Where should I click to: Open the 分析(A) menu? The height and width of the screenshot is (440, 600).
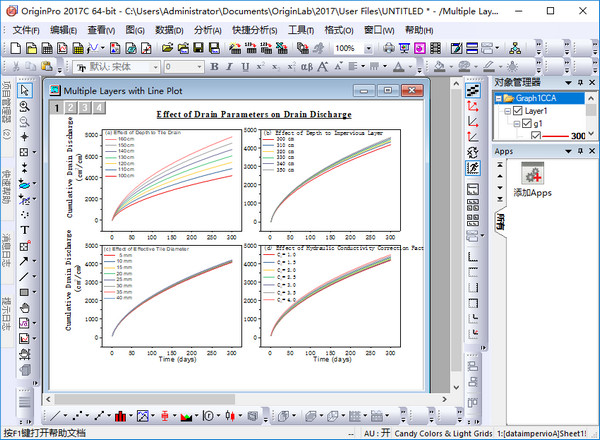(x=207, y=30)
